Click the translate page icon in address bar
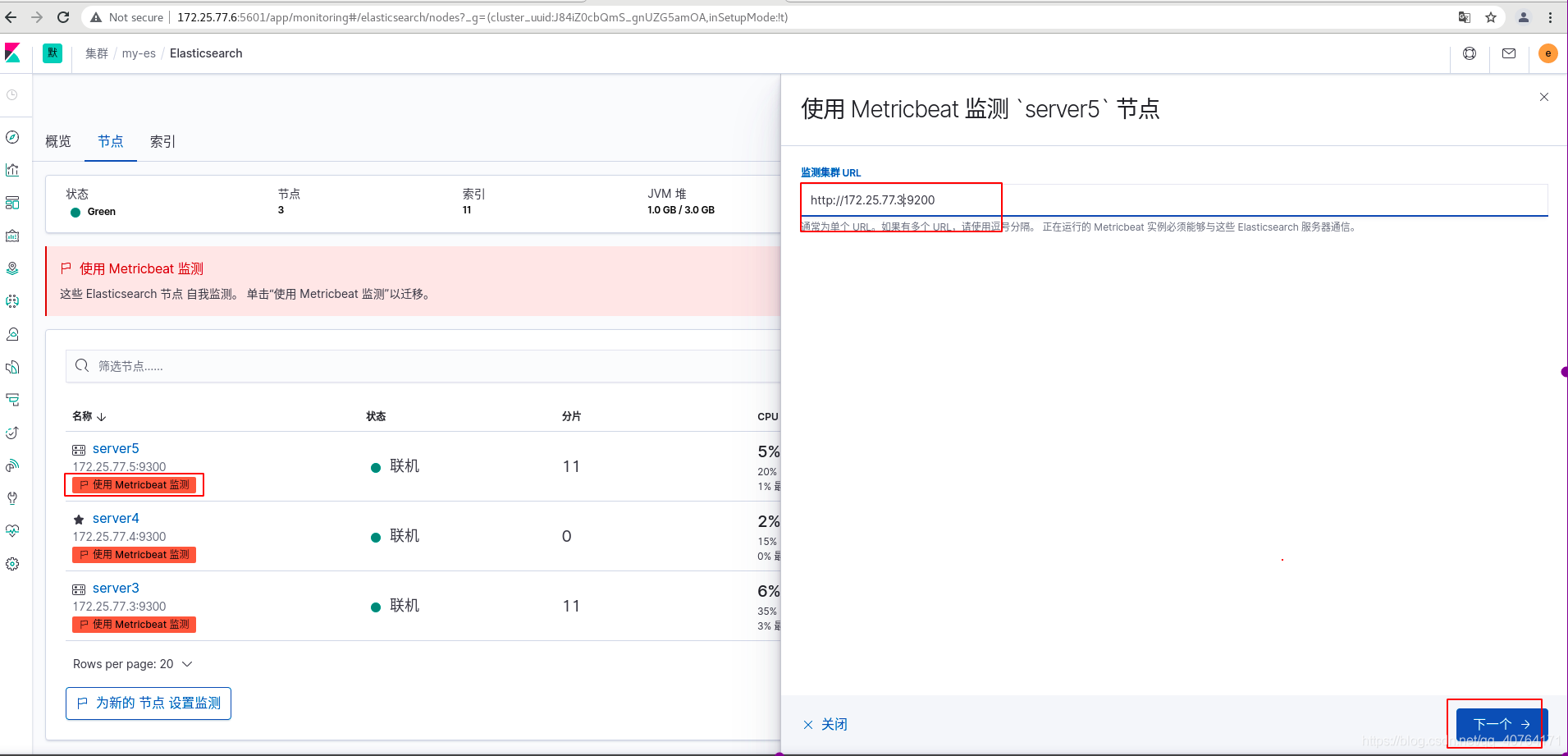 1465,17
